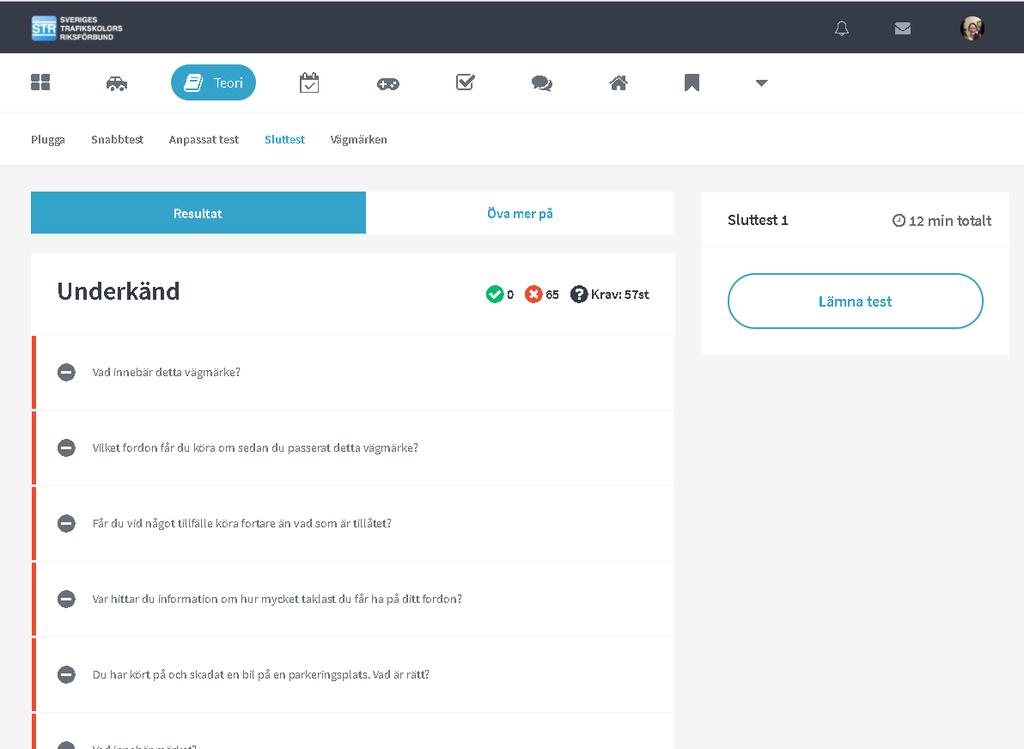
Task: Open the game controller icon
Action: (x=388, y=84)
